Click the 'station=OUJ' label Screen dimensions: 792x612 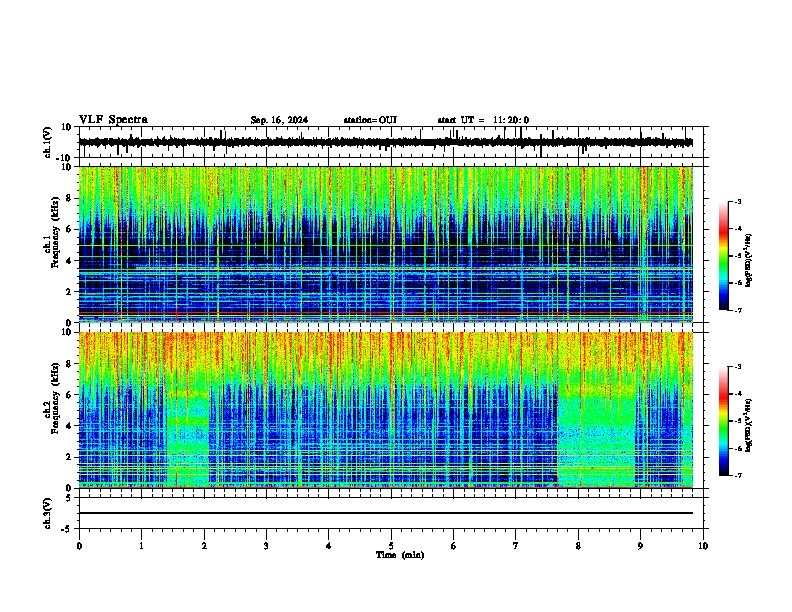(370, 120)
